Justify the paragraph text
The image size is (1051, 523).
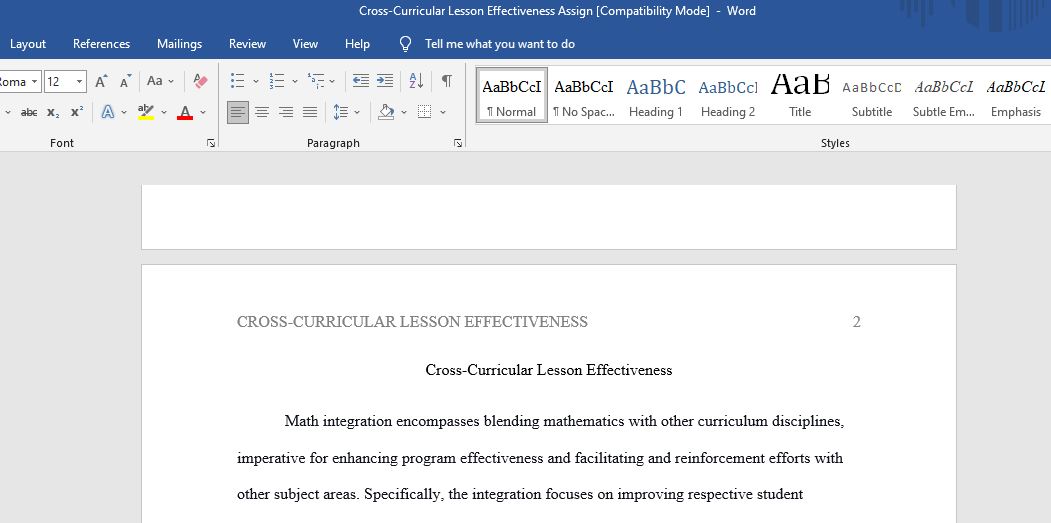click(310, 112)
